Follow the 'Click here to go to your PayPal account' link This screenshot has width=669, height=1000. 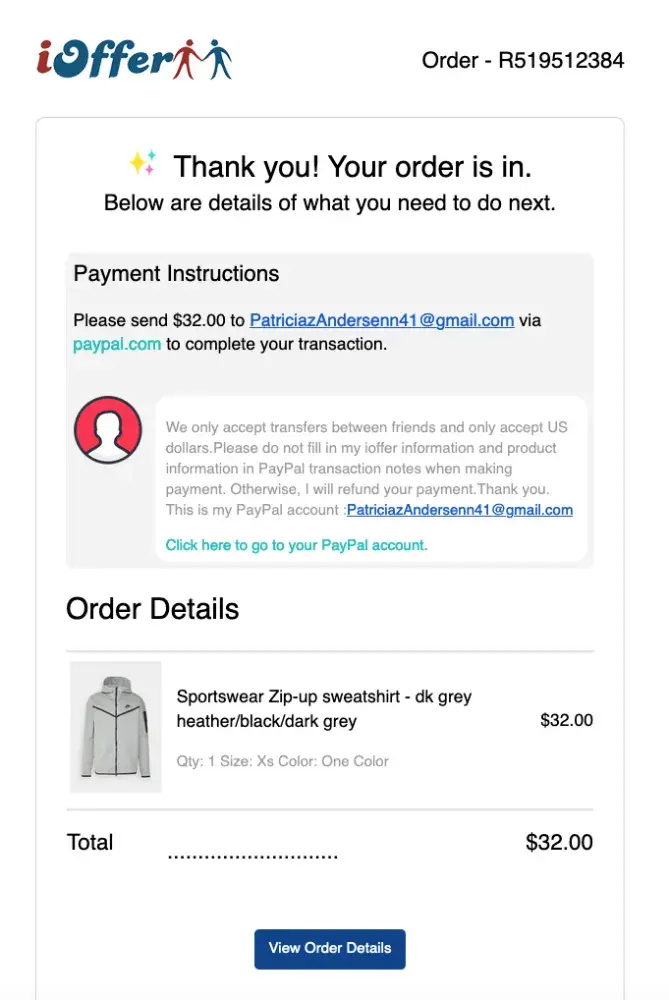[296, 545]
